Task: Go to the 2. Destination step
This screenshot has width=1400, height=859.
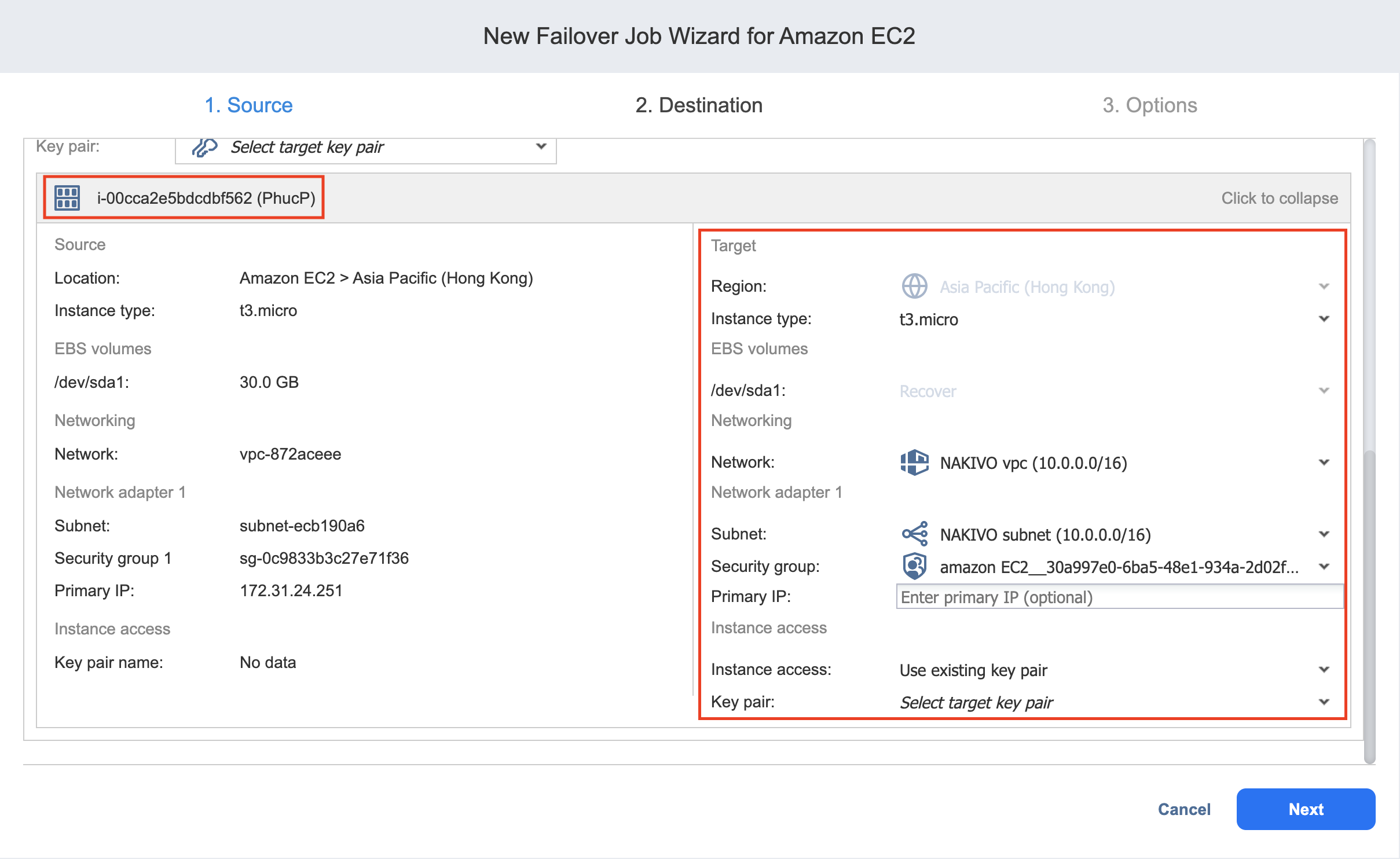Action: point(699,105)
